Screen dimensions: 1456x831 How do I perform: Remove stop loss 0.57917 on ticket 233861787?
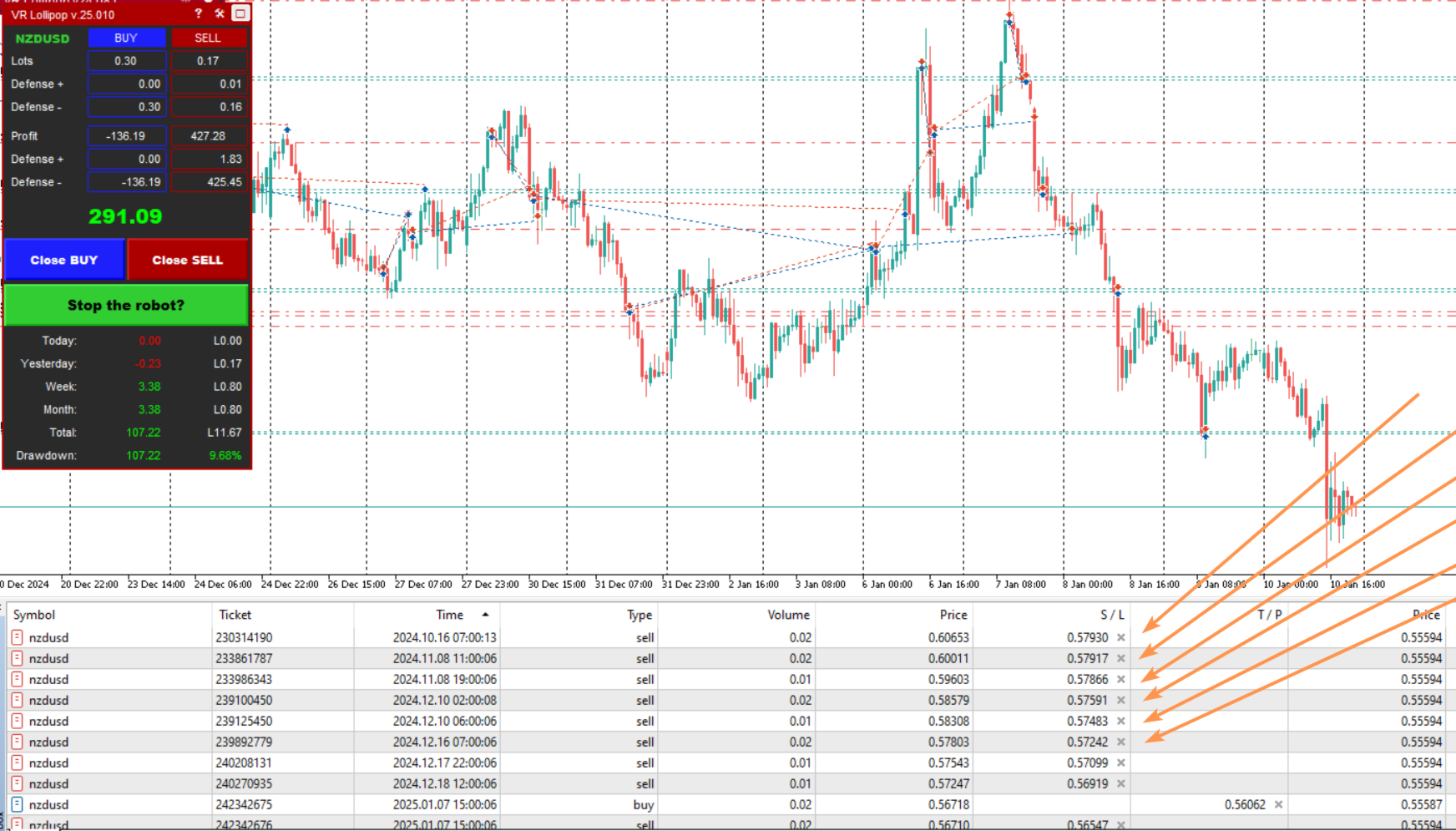[1121, 658]
